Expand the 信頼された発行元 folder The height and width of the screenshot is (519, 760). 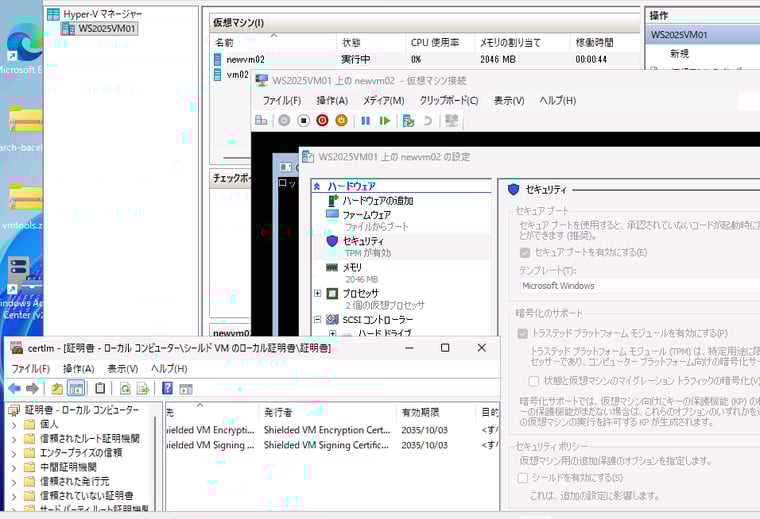tap(14, 482)
